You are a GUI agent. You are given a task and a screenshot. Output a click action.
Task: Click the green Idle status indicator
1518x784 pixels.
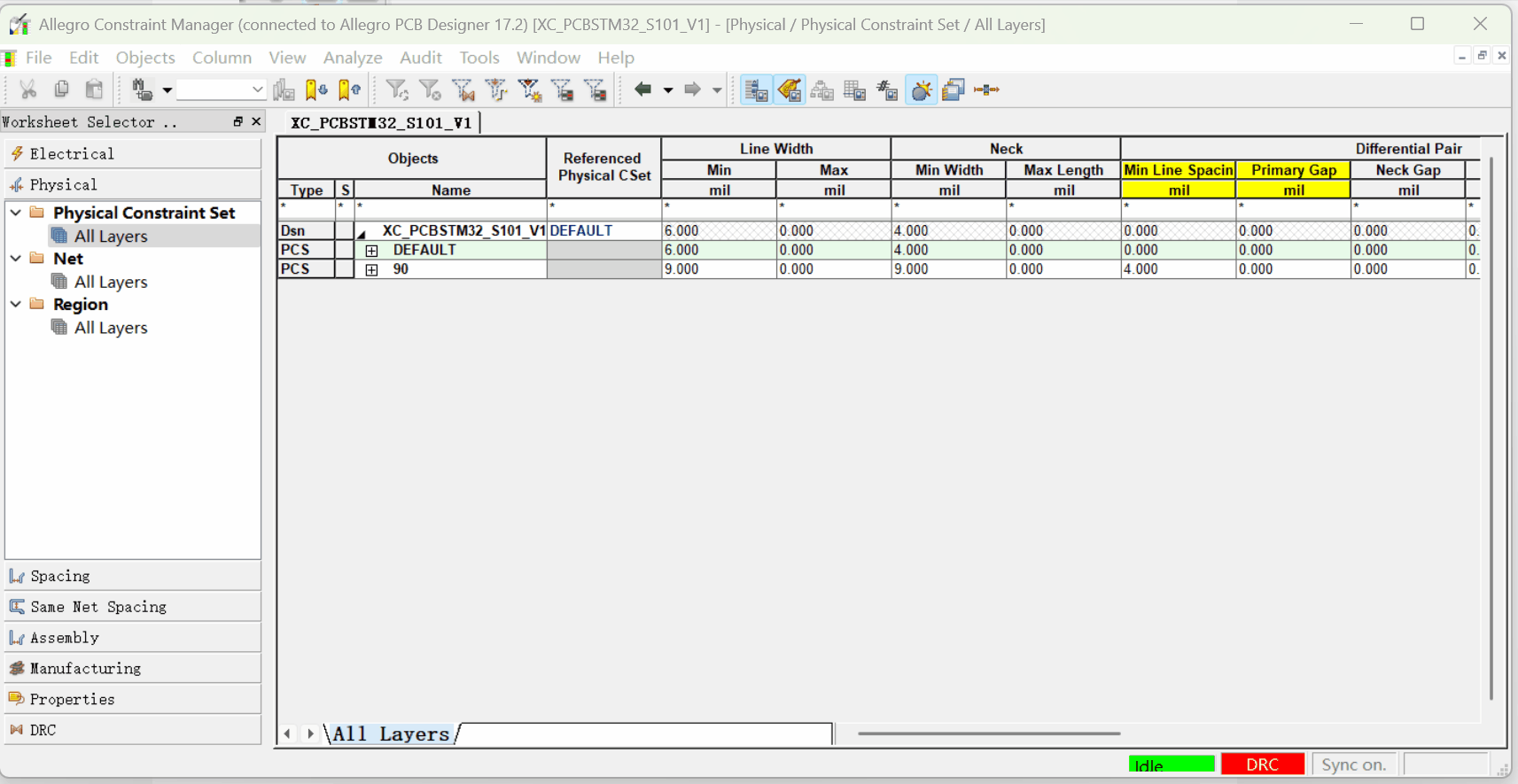(x=1172, y=765)
